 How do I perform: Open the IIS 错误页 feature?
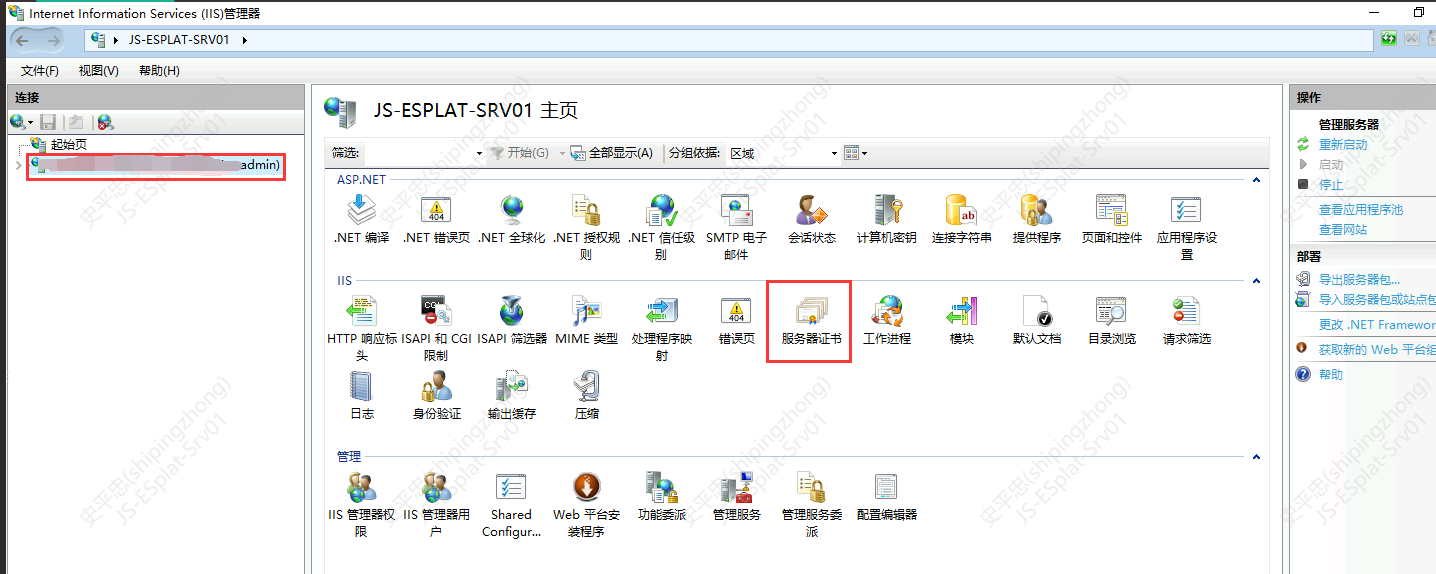pos(736,320)
